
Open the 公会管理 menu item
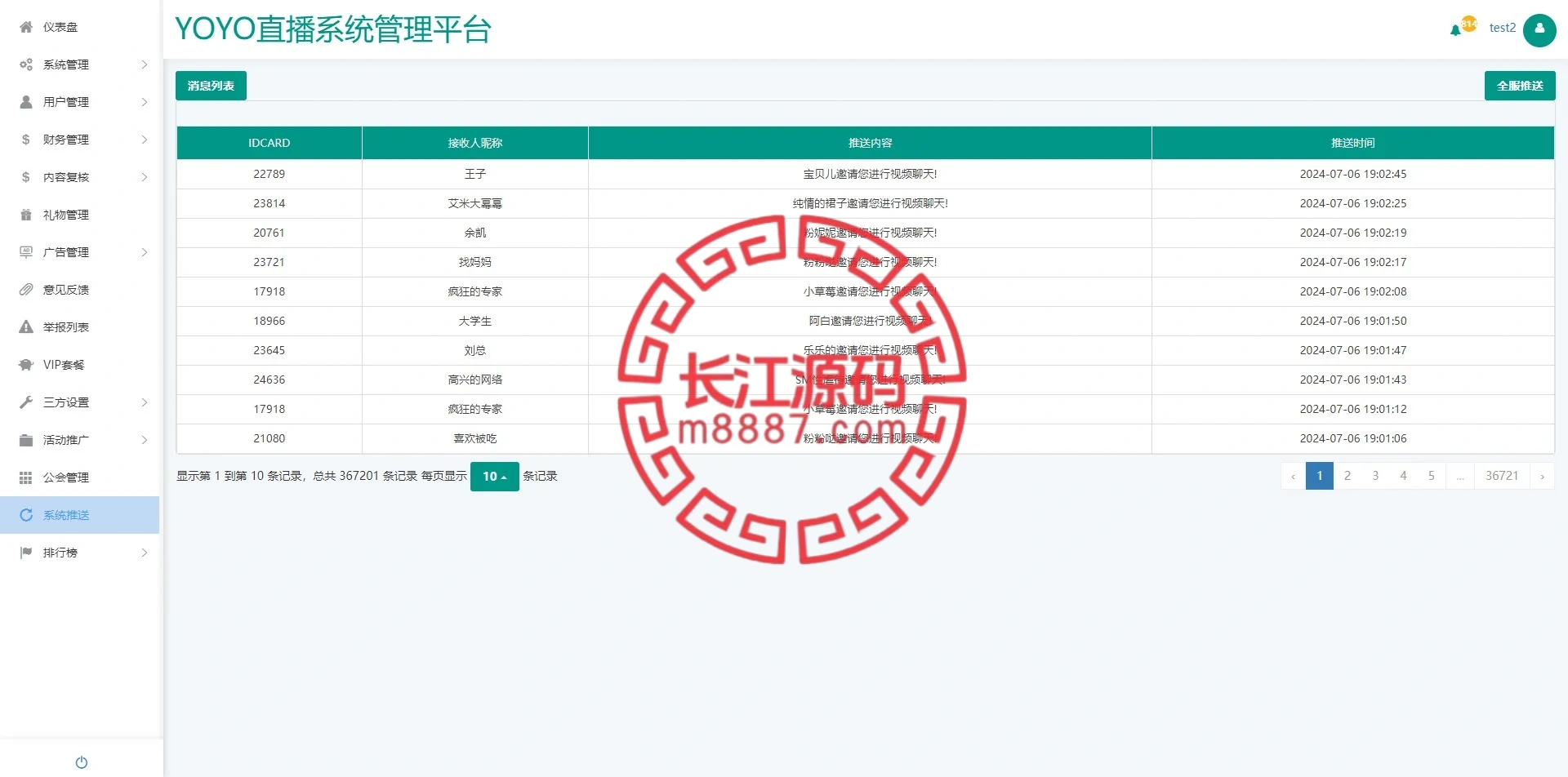tap(80, 477)
